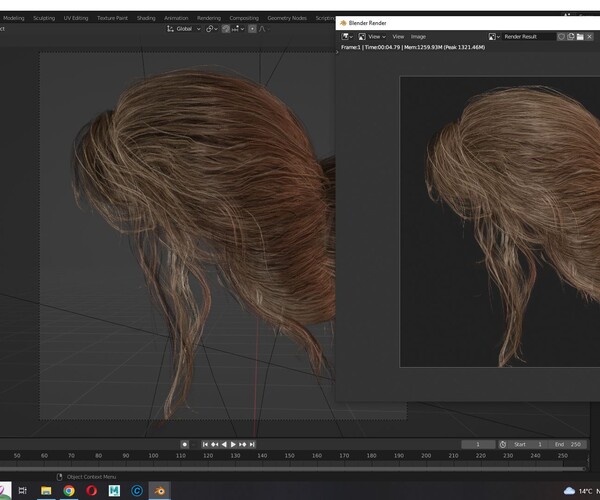
Task: Jump to the timeline end frame
Action: [x=252, y=445]
